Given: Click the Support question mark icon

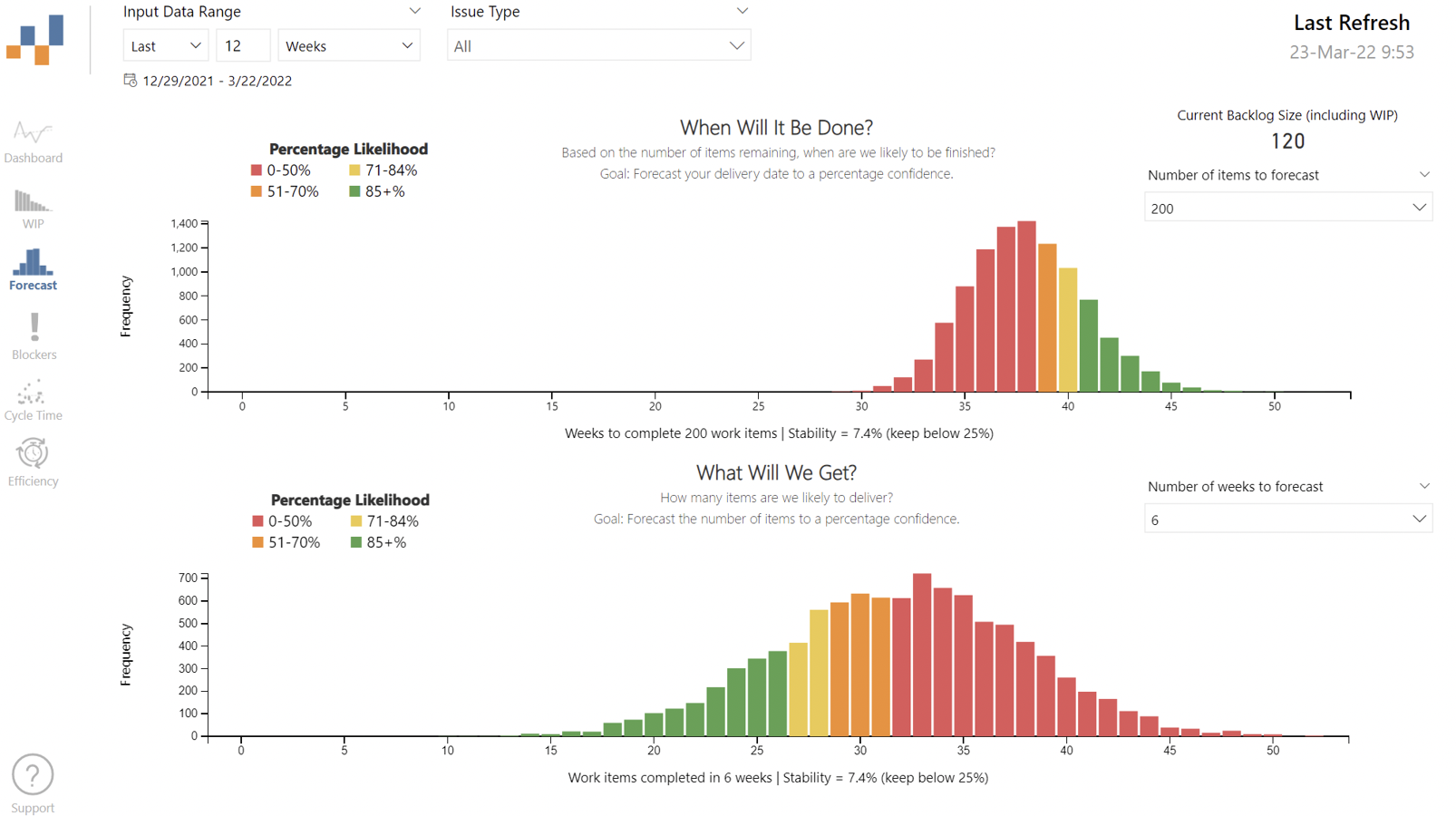Looking at the screenshot, I should coord(33,775).
